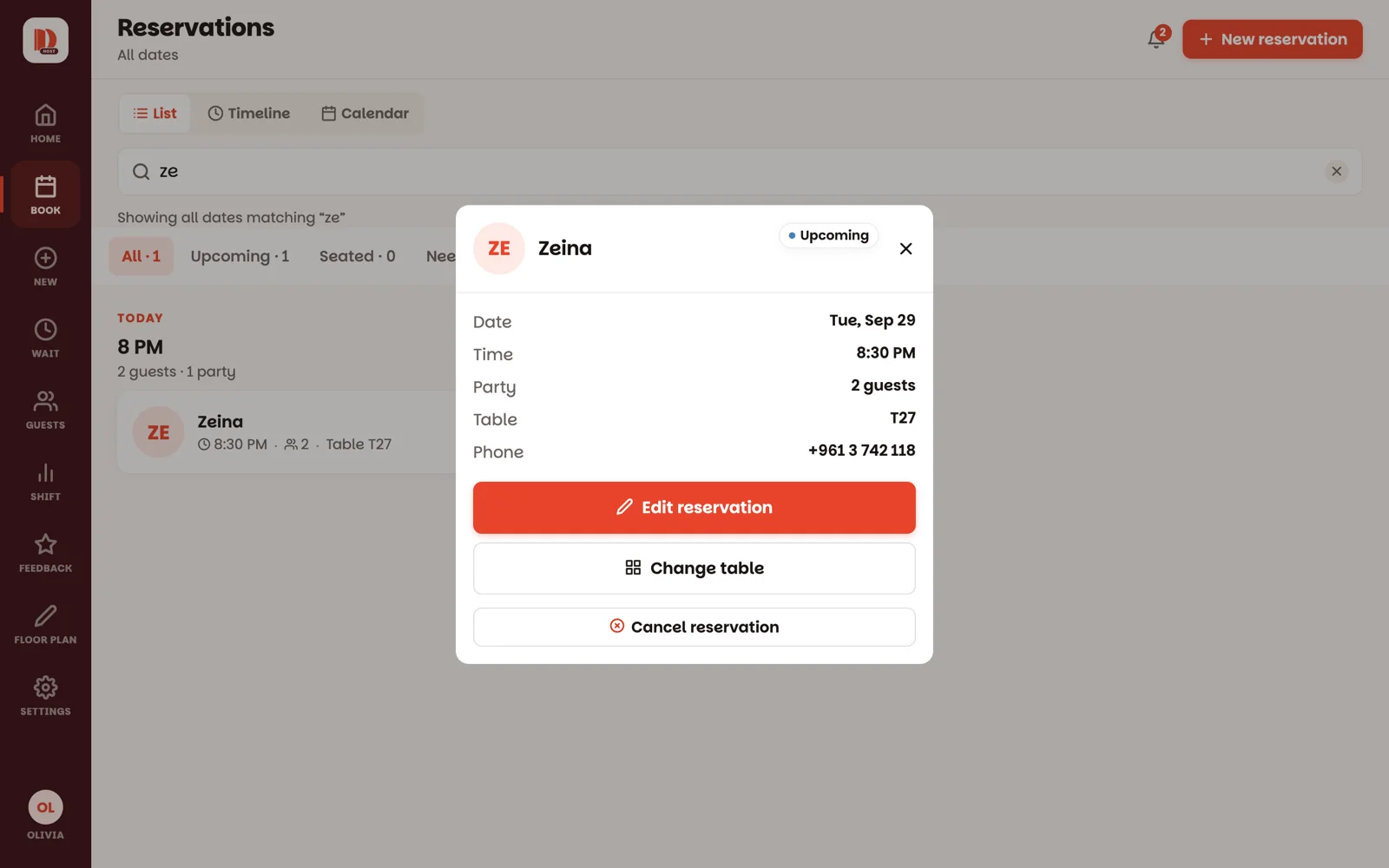Open the notifications bell
This screenshot has height=868, width=1389.
click(x=1156, y=39)
